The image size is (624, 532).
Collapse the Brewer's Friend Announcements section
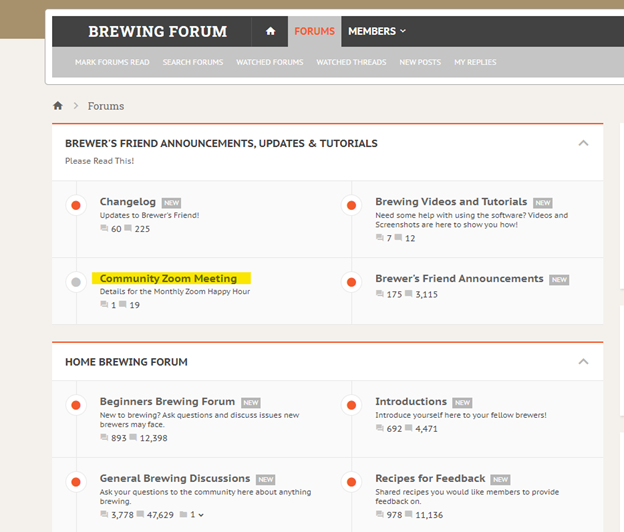coord(584,143)
